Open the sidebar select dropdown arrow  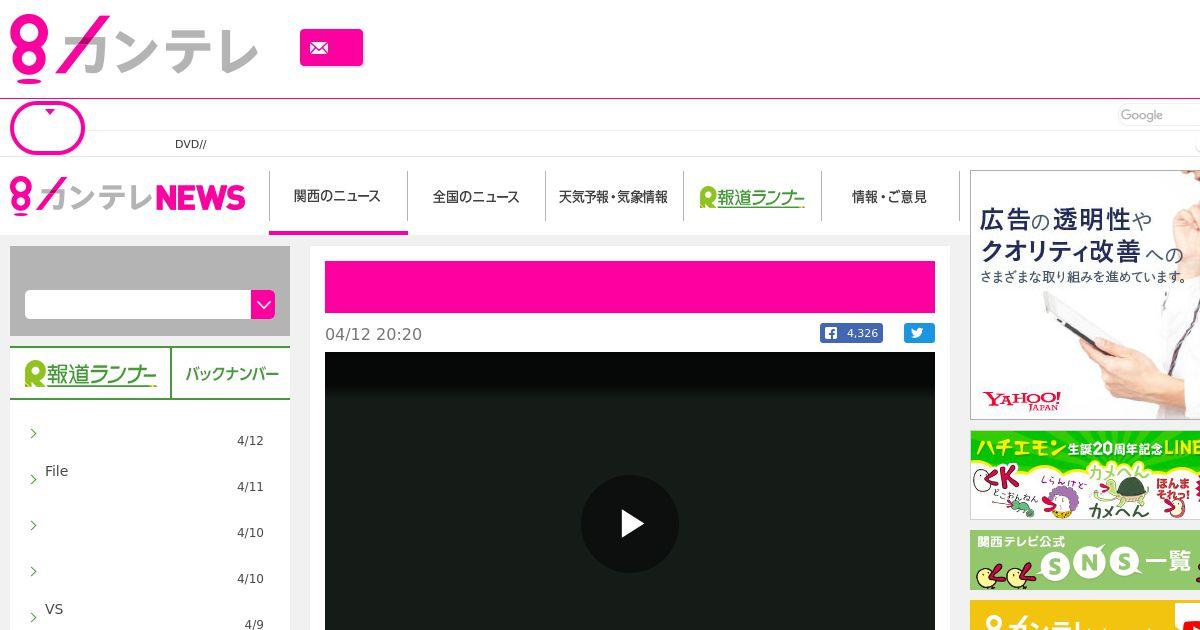[263, 305]
